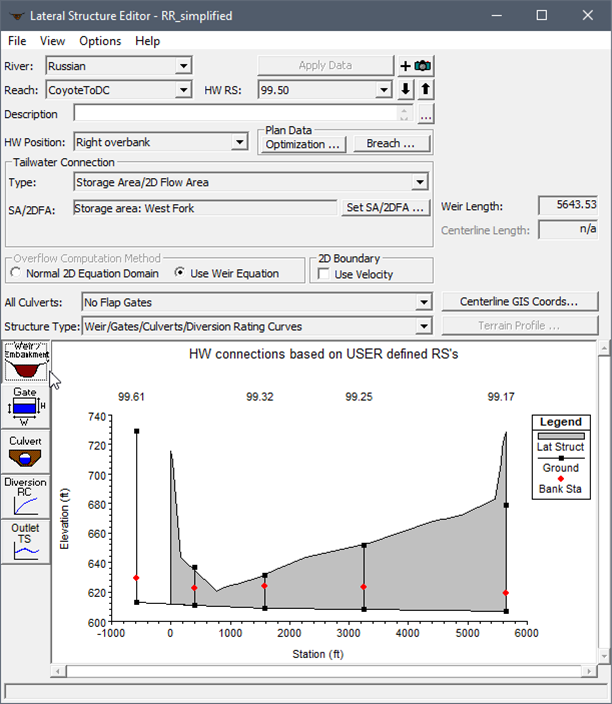Open the Breach settings button

tap(392, 144)
